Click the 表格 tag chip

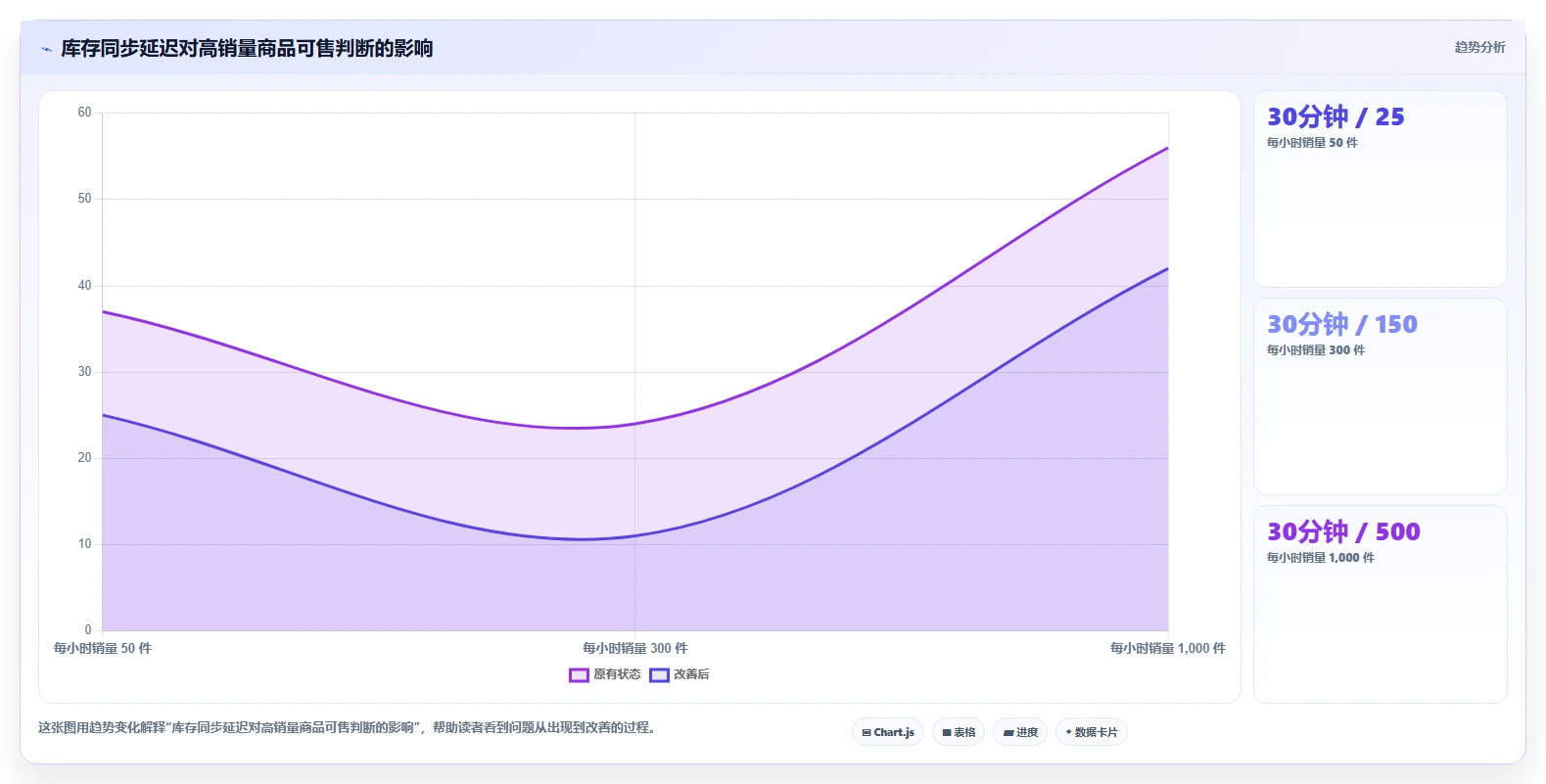[959, 732]
